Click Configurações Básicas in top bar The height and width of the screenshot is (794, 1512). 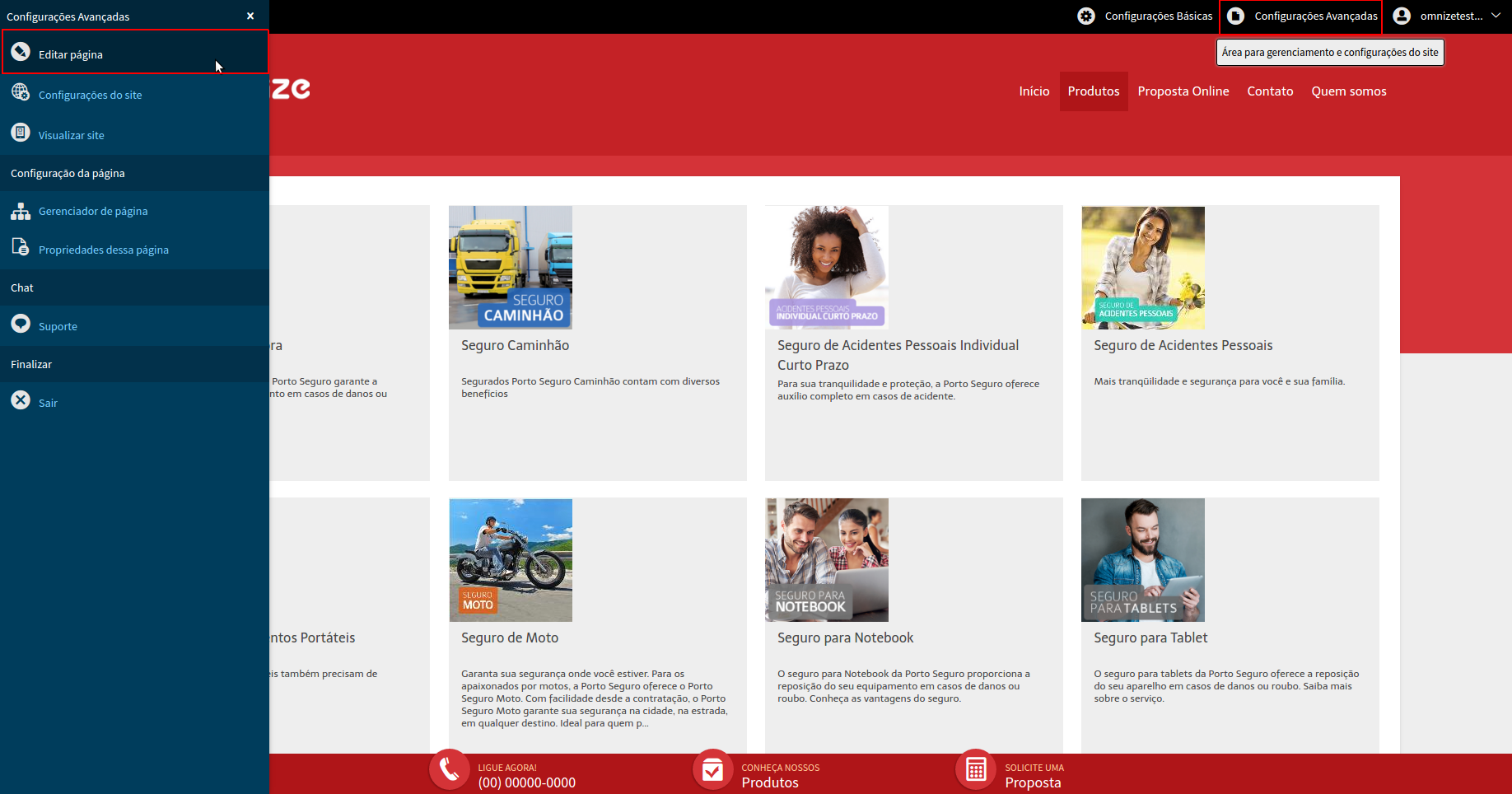click(1159, 16)
